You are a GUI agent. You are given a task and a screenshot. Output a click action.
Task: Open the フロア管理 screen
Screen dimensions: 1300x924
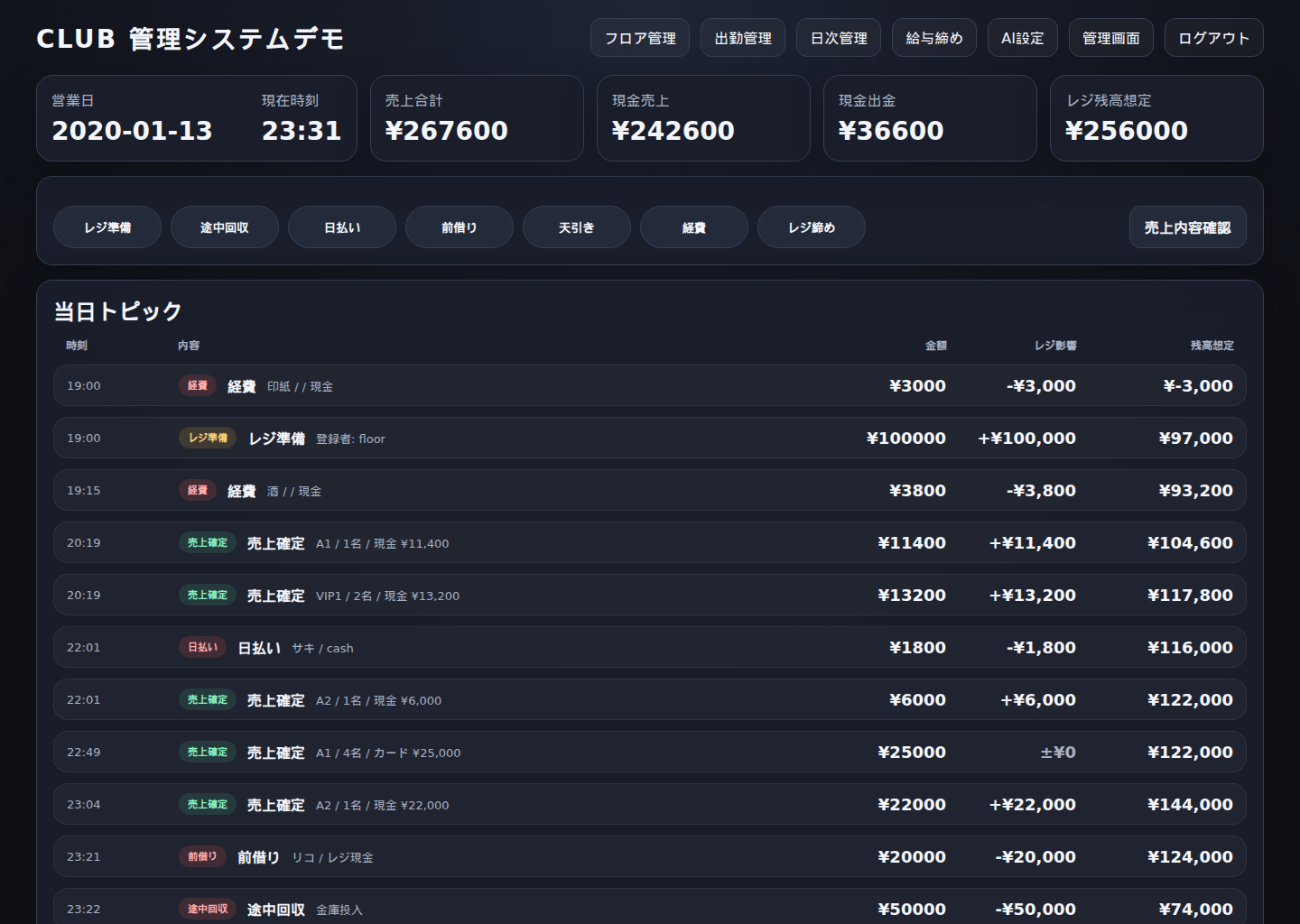(639, 38)
